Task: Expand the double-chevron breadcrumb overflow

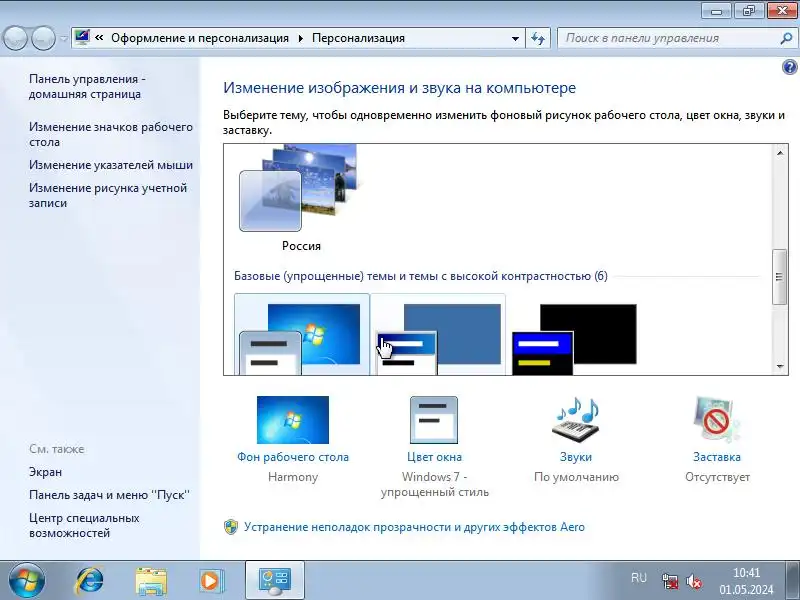Action: click(x=99, y=38)
